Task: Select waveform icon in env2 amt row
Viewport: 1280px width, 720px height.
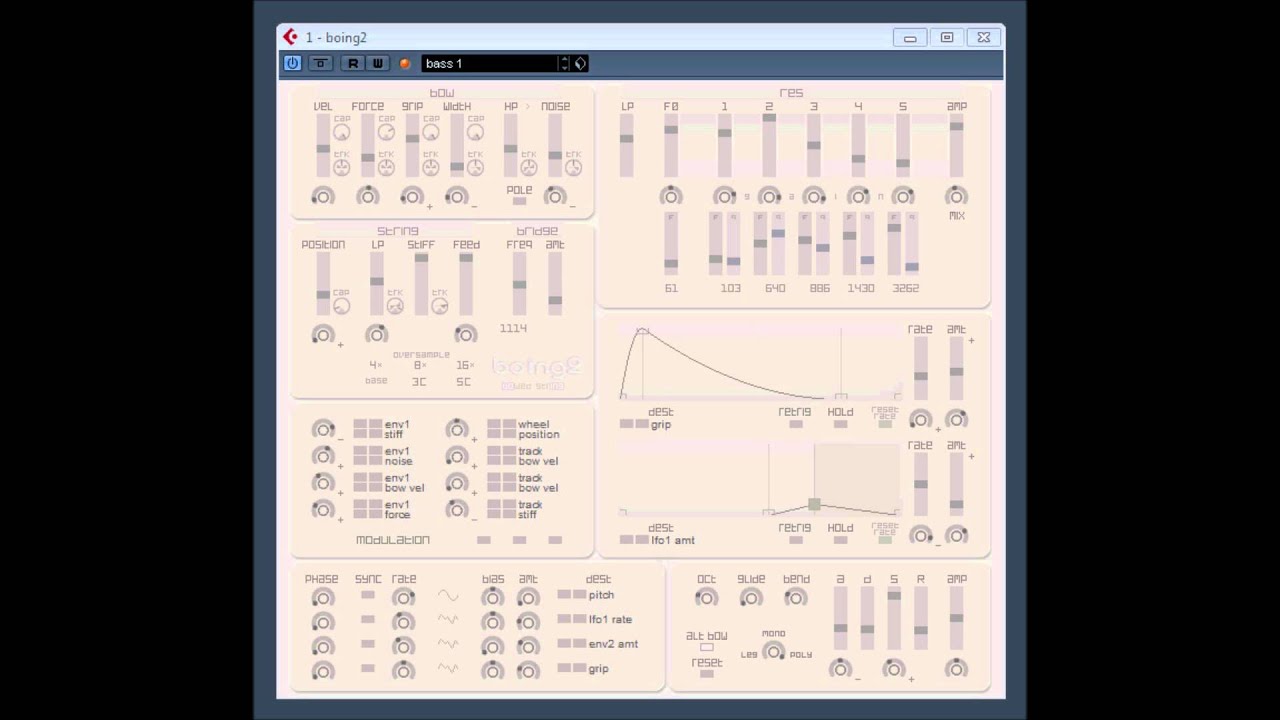Action: [447, 644]
